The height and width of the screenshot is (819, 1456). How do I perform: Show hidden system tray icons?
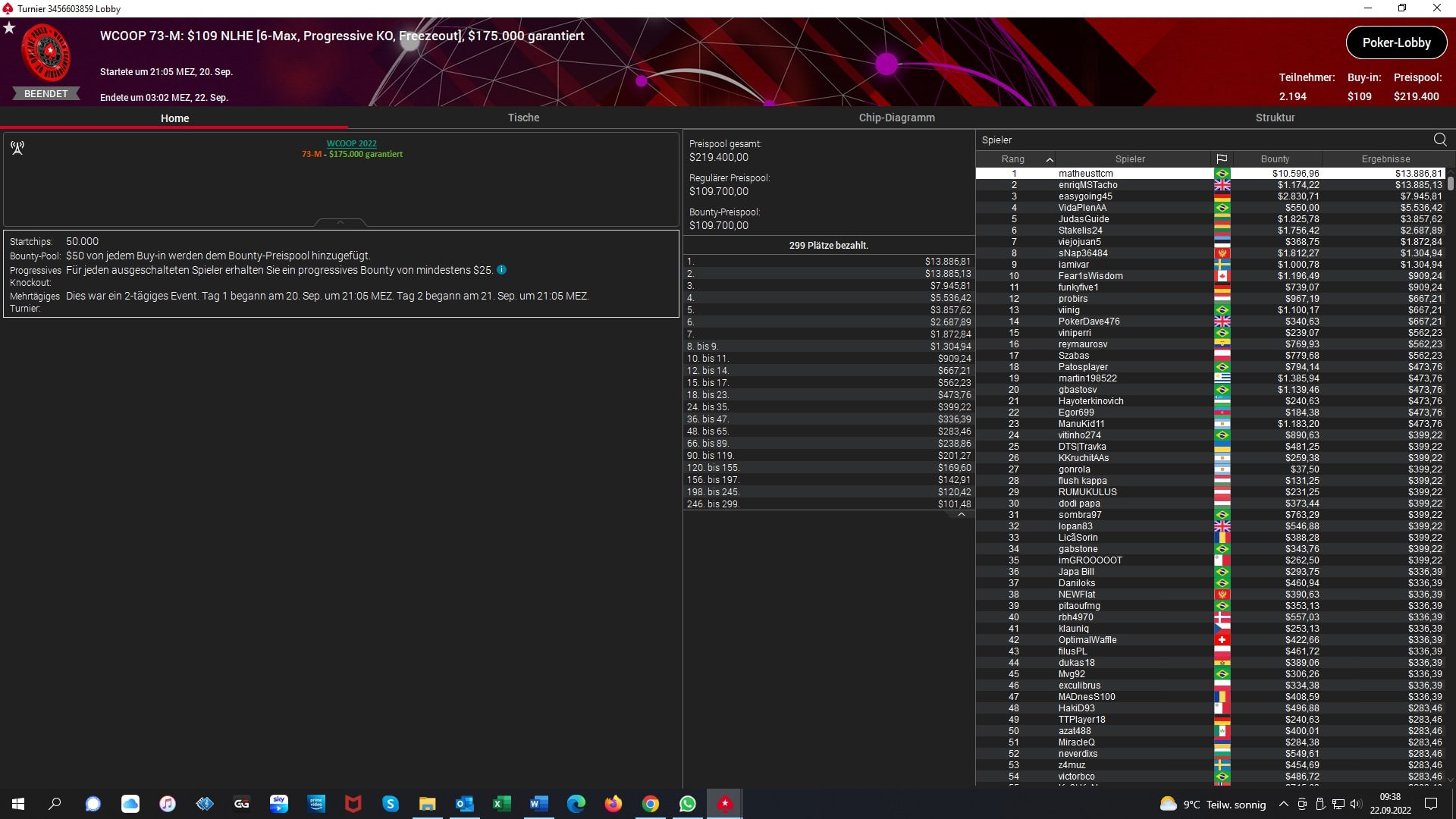pos(1283,805)
